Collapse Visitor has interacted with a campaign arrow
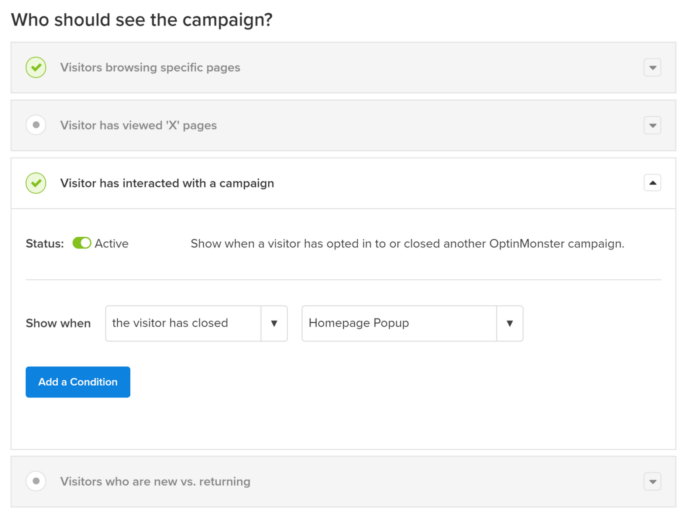688x519 pixels. click(x=652, y=183)
